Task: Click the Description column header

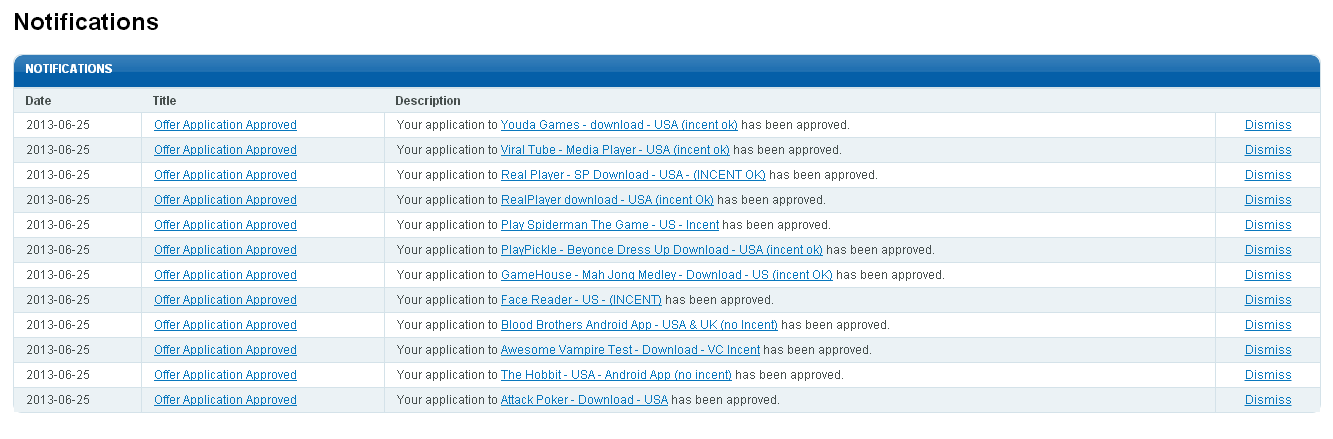Action: click(x=428, y=101)
